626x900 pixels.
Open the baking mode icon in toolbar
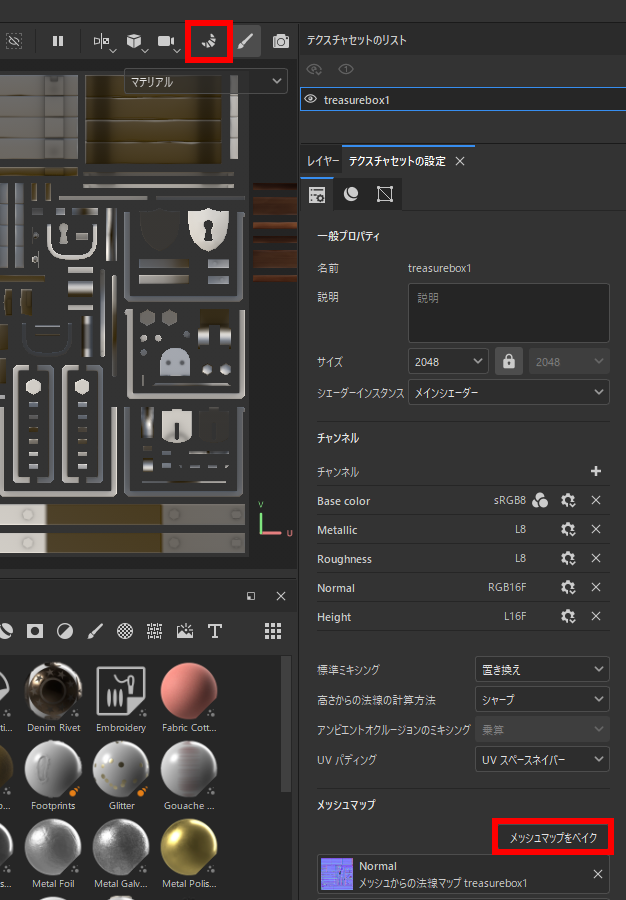pyautogui.click(x=209, y=41)
